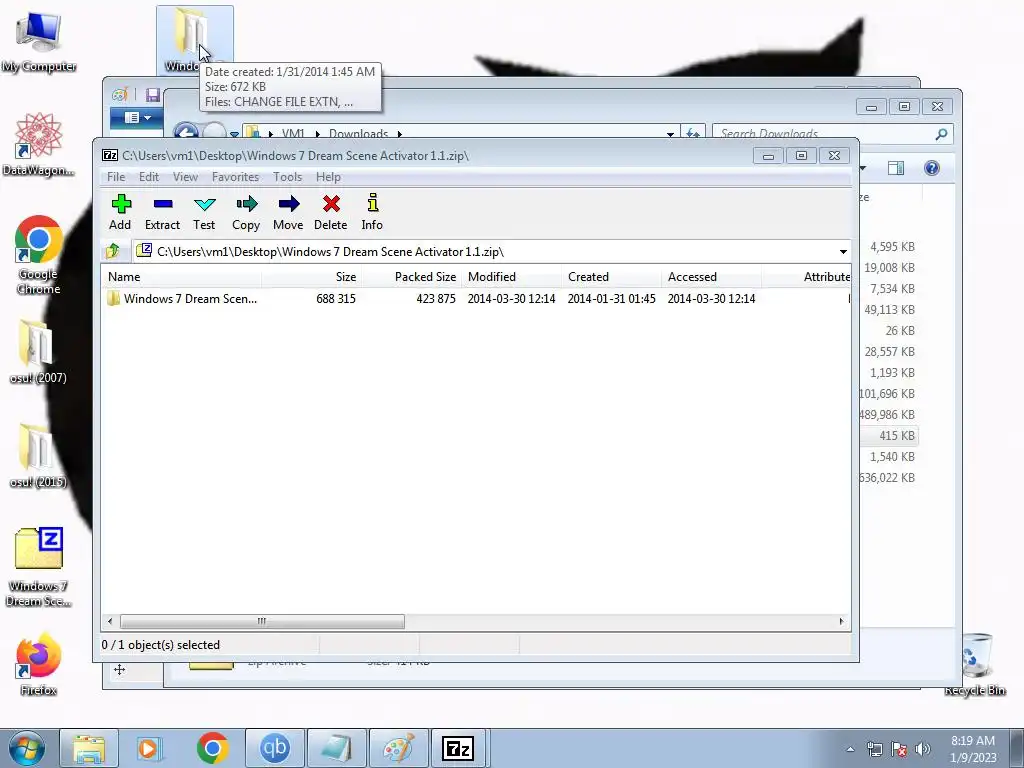
Task: Click the horizontal scrollbar thumb in 7-Zip
Action: click(262, 621)
